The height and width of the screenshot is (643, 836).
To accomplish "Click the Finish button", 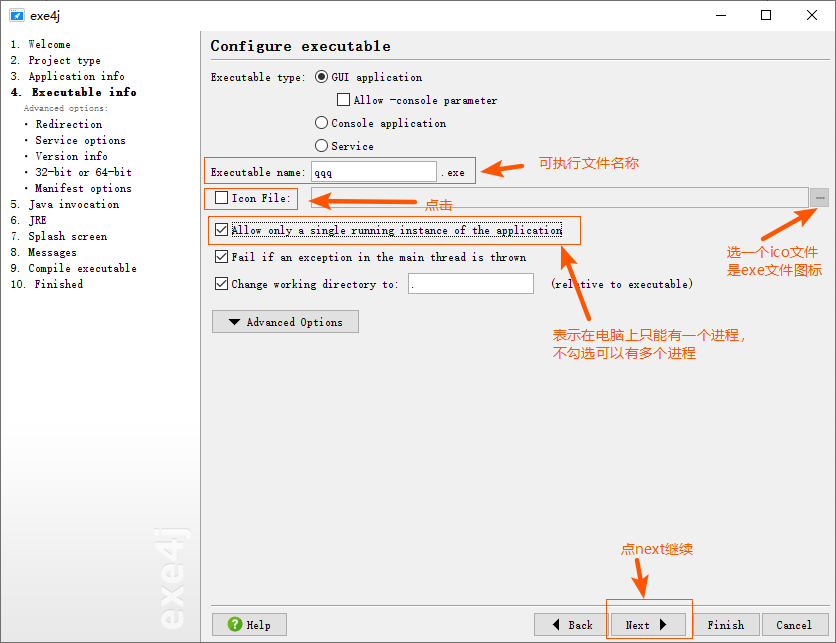I will tap(726, 624).
